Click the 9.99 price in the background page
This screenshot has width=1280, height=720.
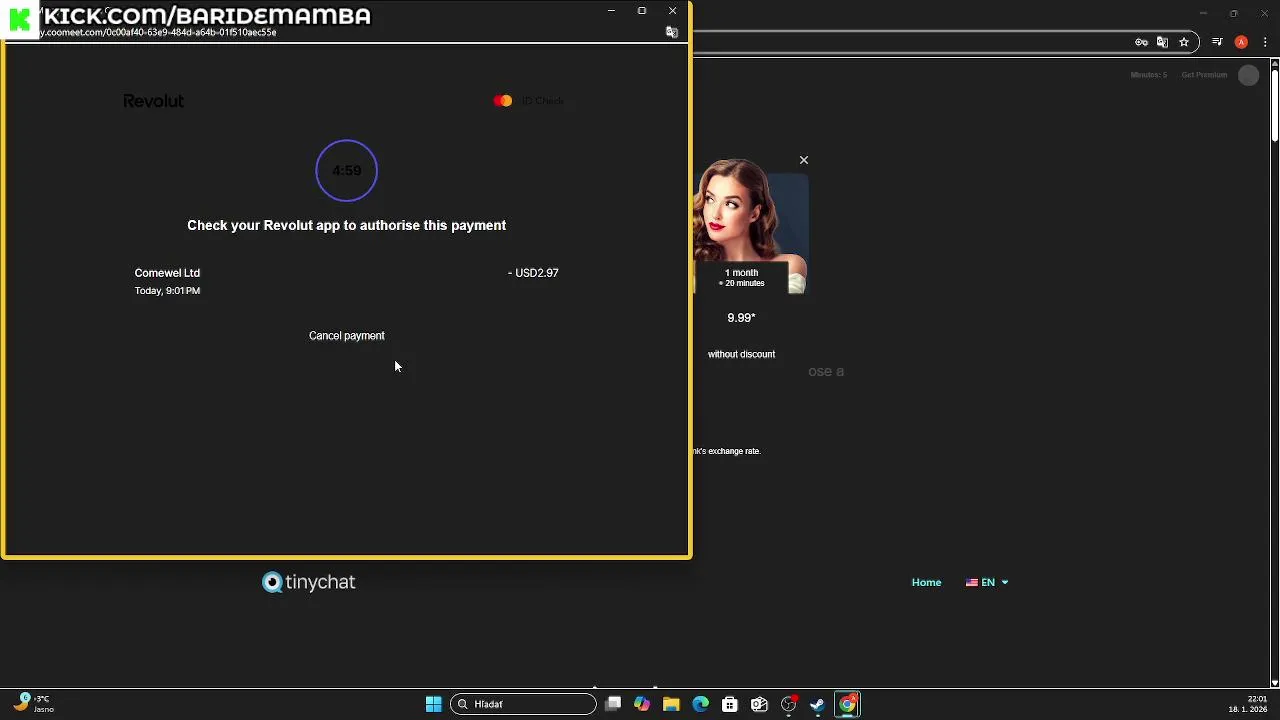741,318
